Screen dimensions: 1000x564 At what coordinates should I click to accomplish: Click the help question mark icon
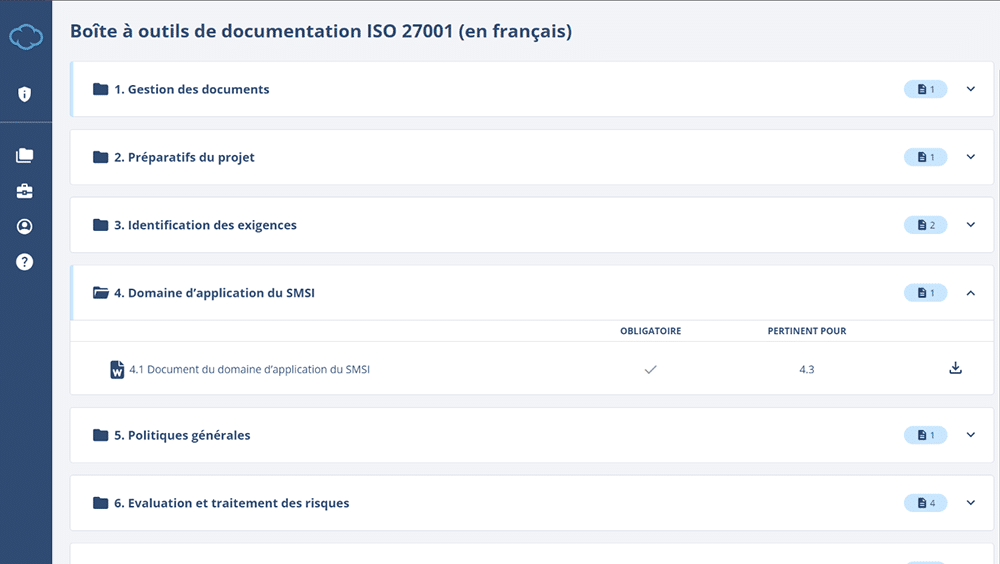tap(25, 262)
